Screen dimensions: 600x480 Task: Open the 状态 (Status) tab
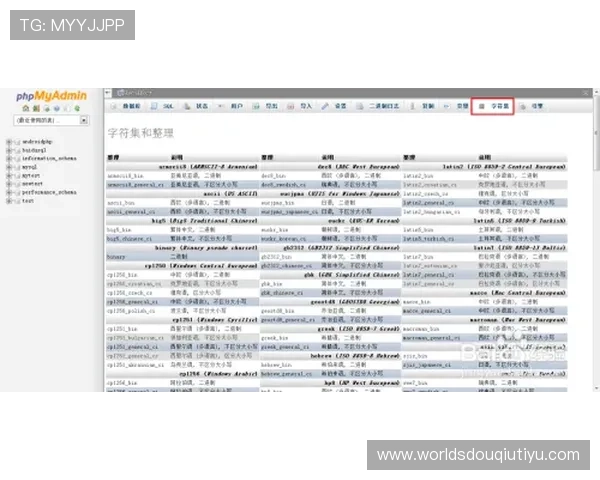tap(199, 105)
